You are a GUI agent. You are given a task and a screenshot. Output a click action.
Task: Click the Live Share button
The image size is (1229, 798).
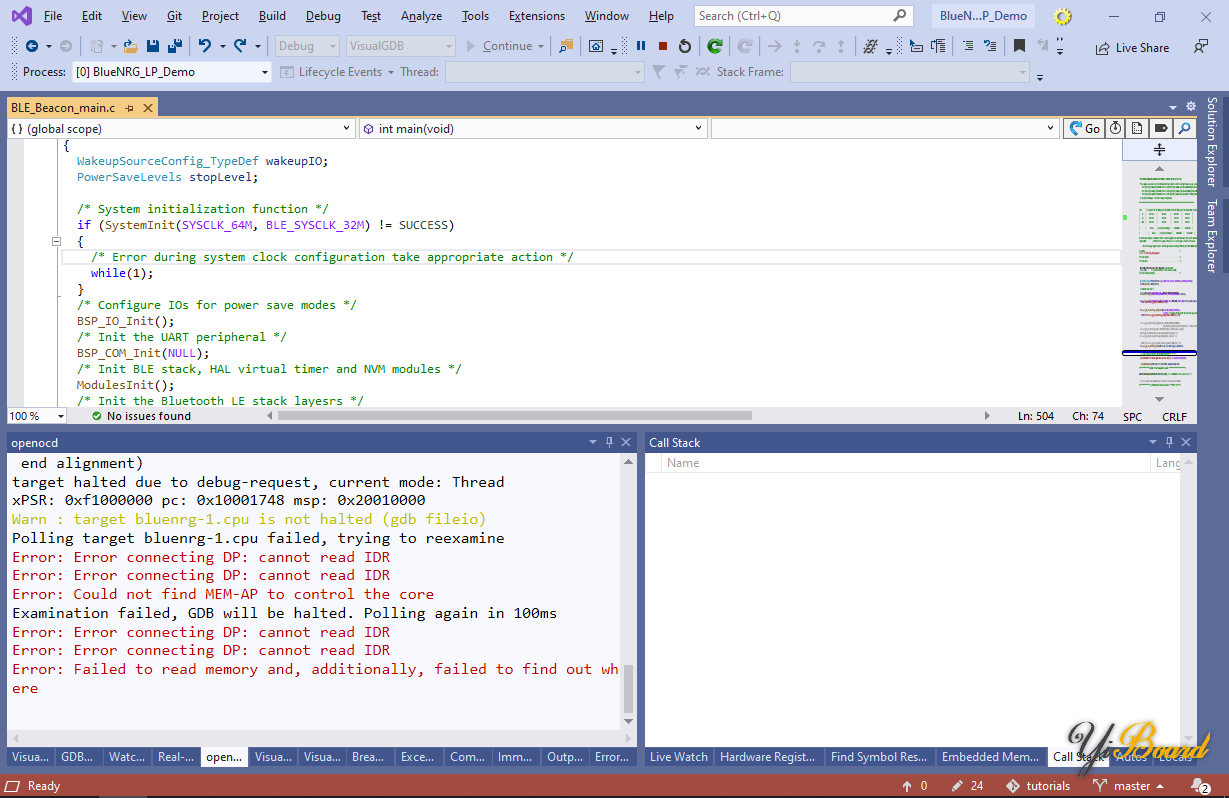point(1132,48)
